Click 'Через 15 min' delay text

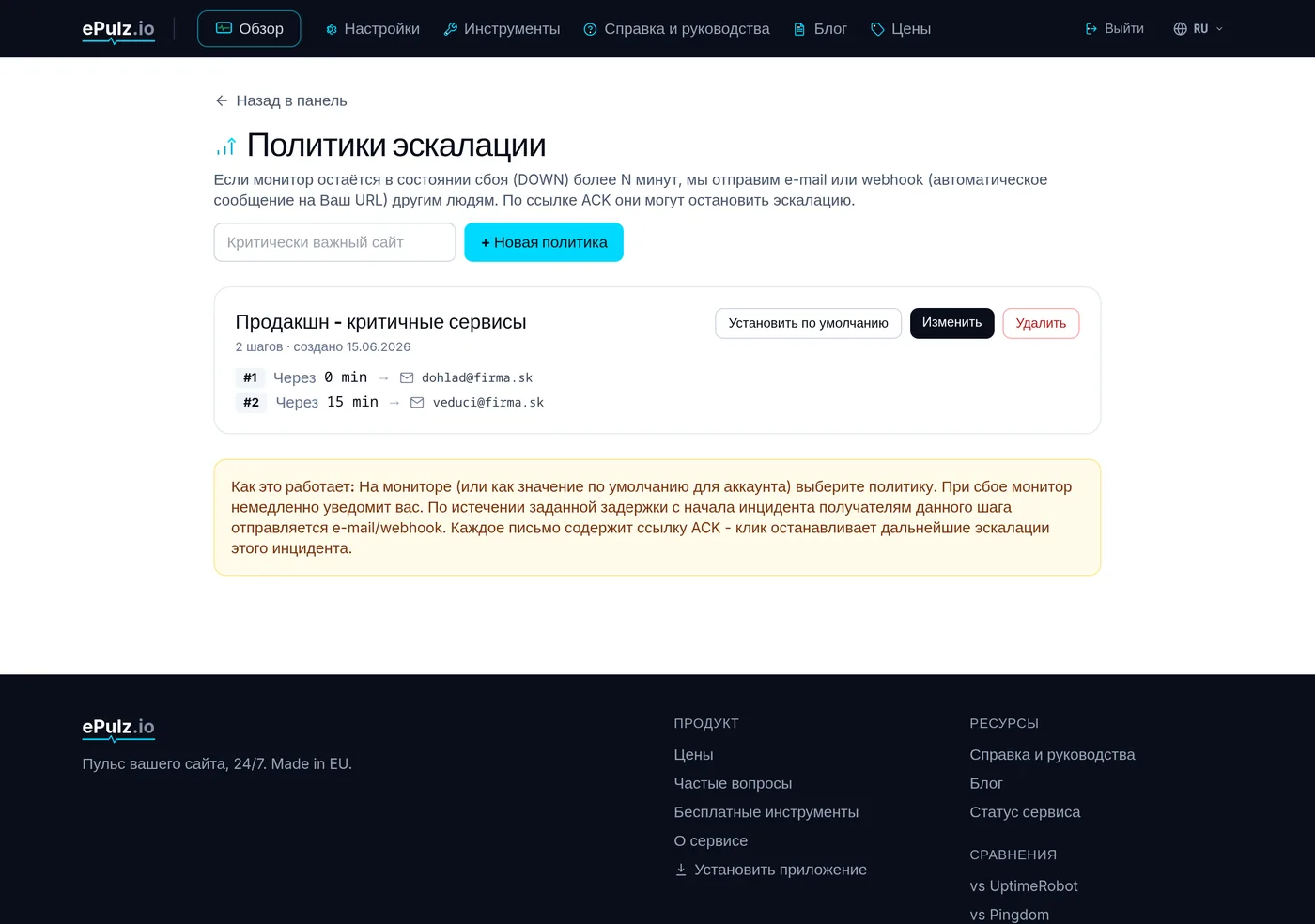(327, 402)
